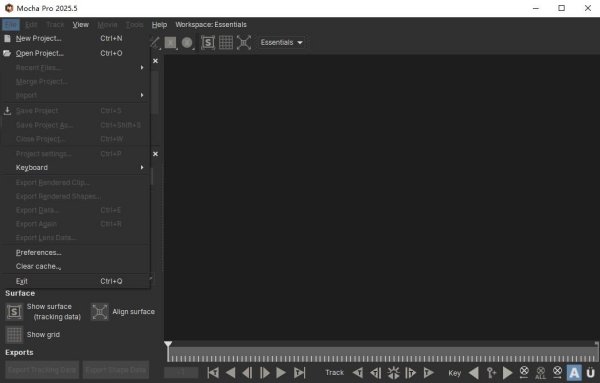
Task: Choose Exit from the File menu
Action: pos(75,281)
